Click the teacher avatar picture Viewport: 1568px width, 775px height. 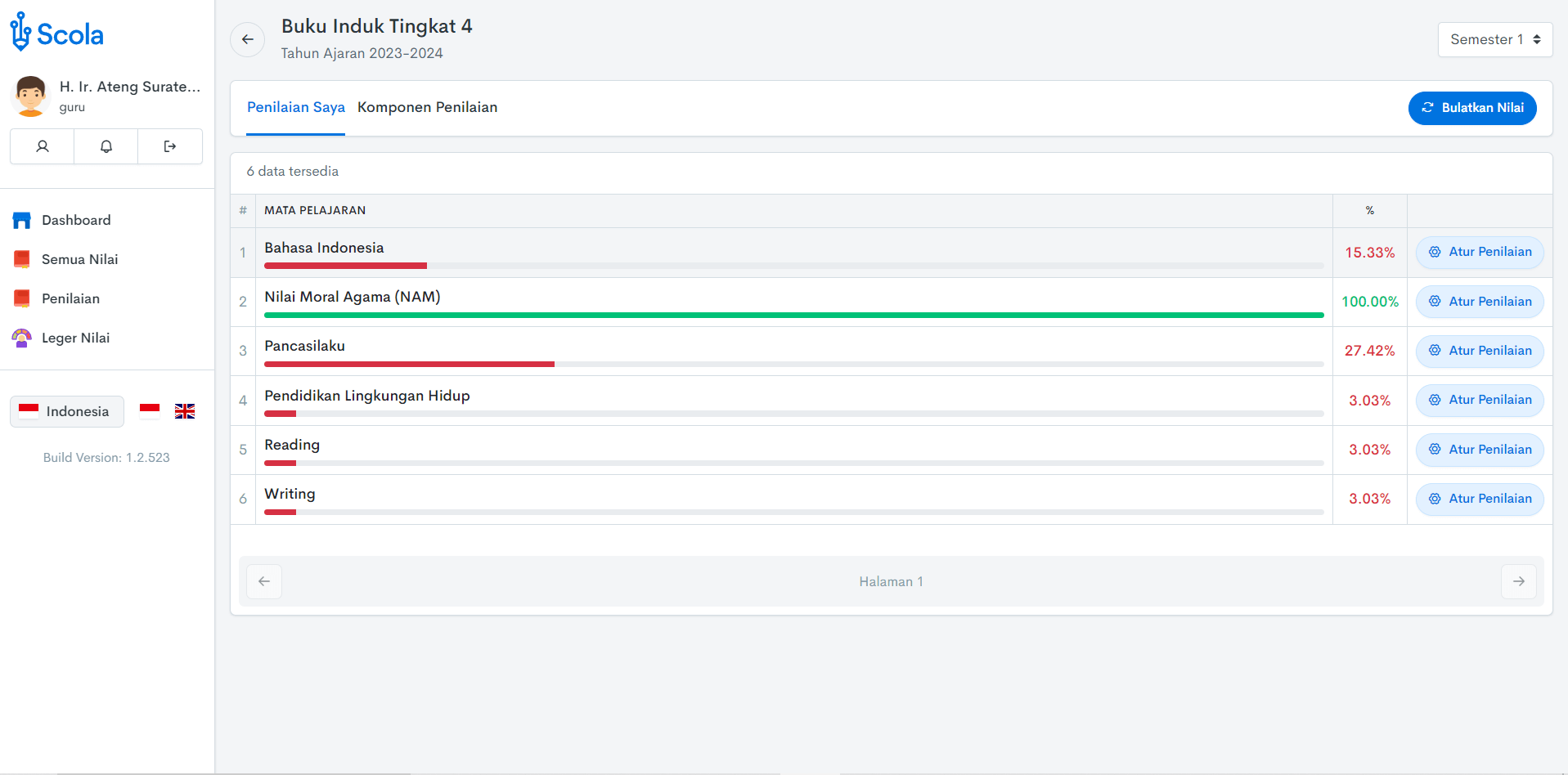point(30,96)
